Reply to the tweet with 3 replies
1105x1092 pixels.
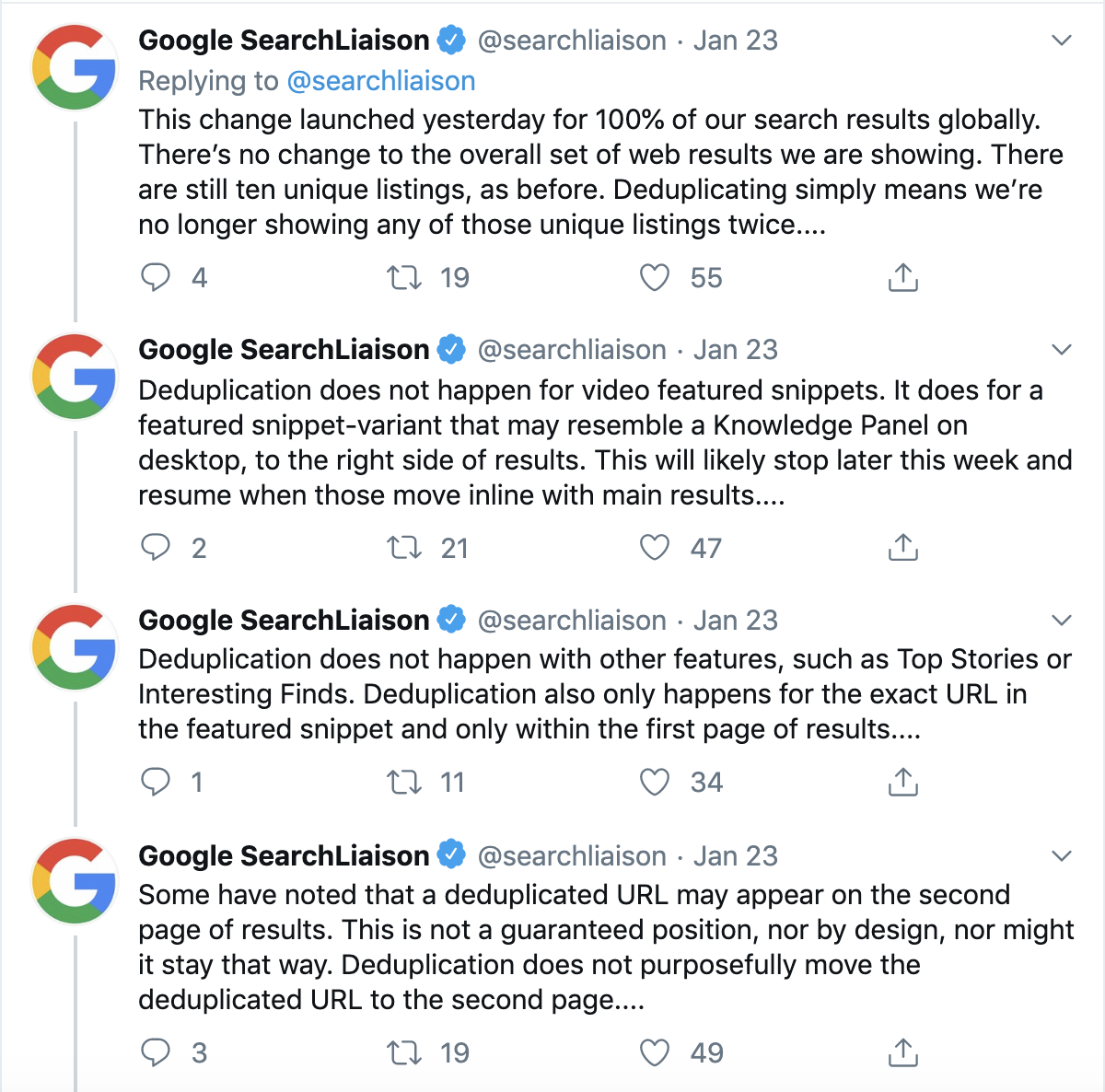point(156,1052)
